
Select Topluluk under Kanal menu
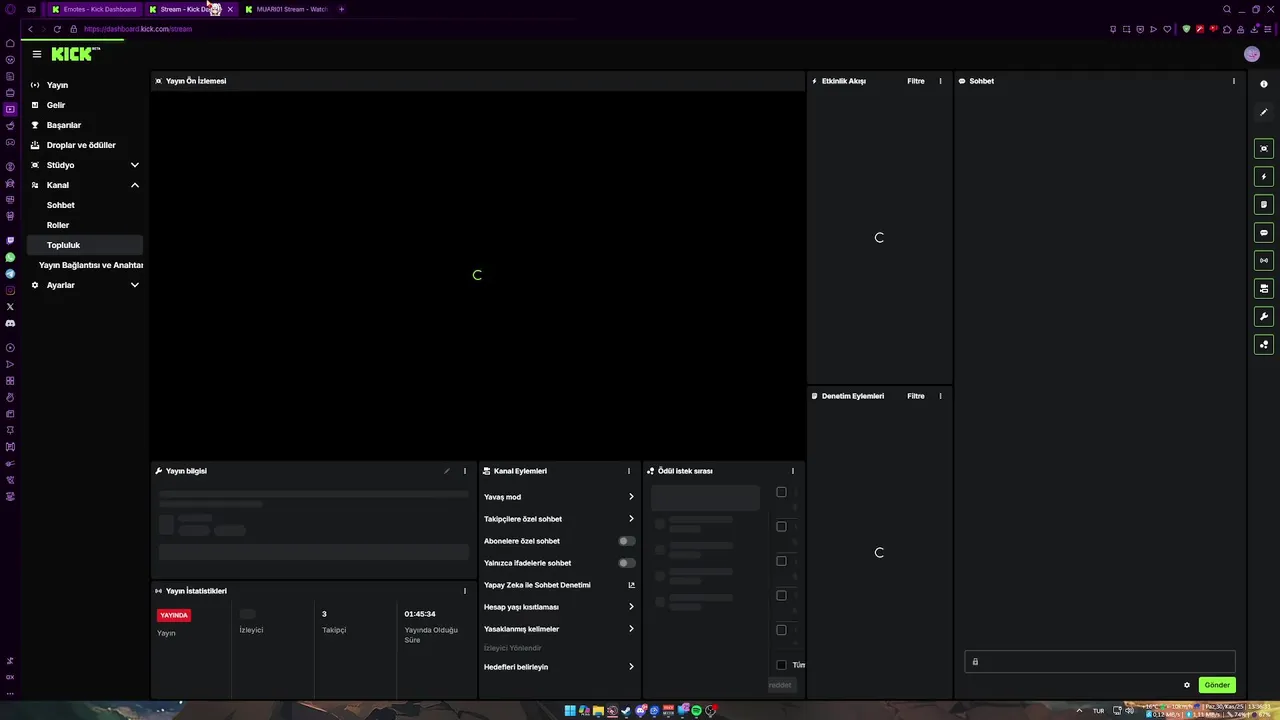coord(85,245)
